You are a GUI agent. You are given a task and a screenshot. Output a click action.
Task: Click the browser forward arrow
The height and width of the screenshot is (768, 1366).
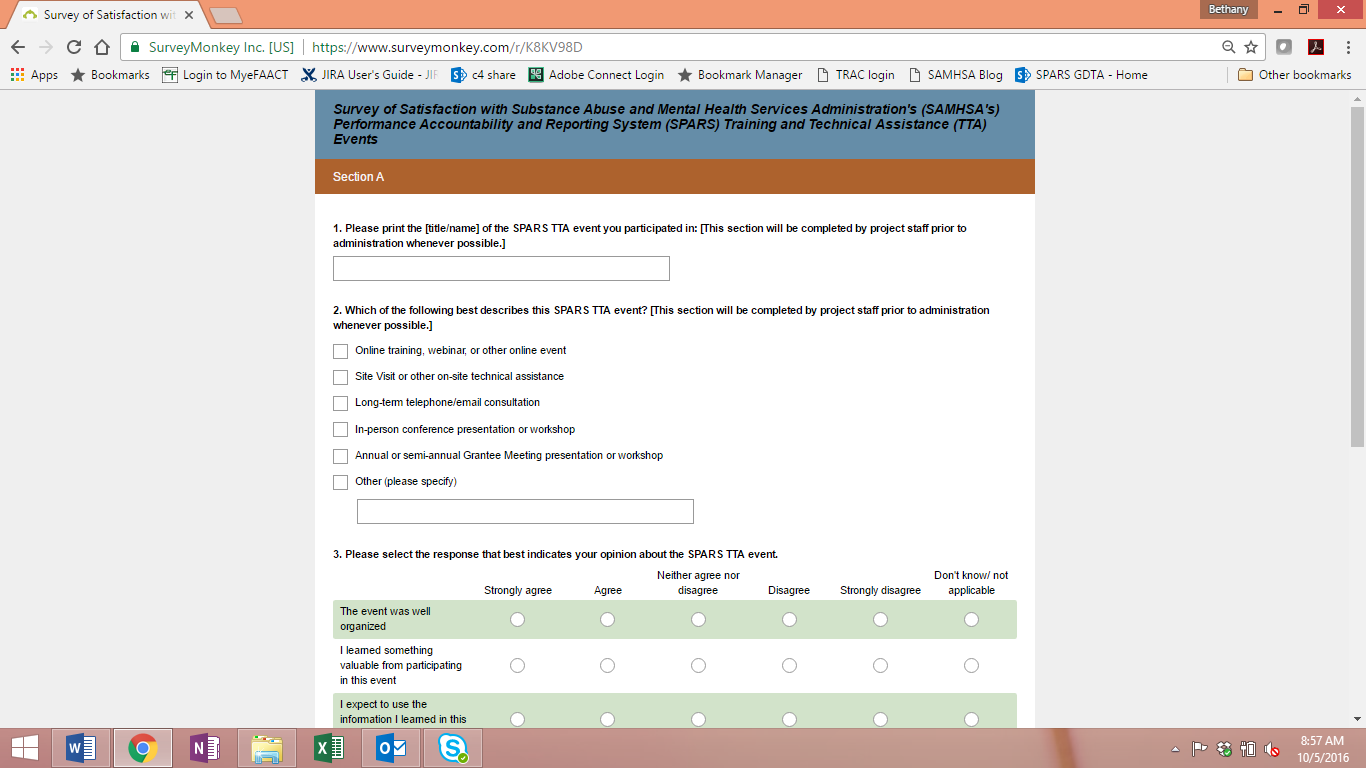(46, 47)
